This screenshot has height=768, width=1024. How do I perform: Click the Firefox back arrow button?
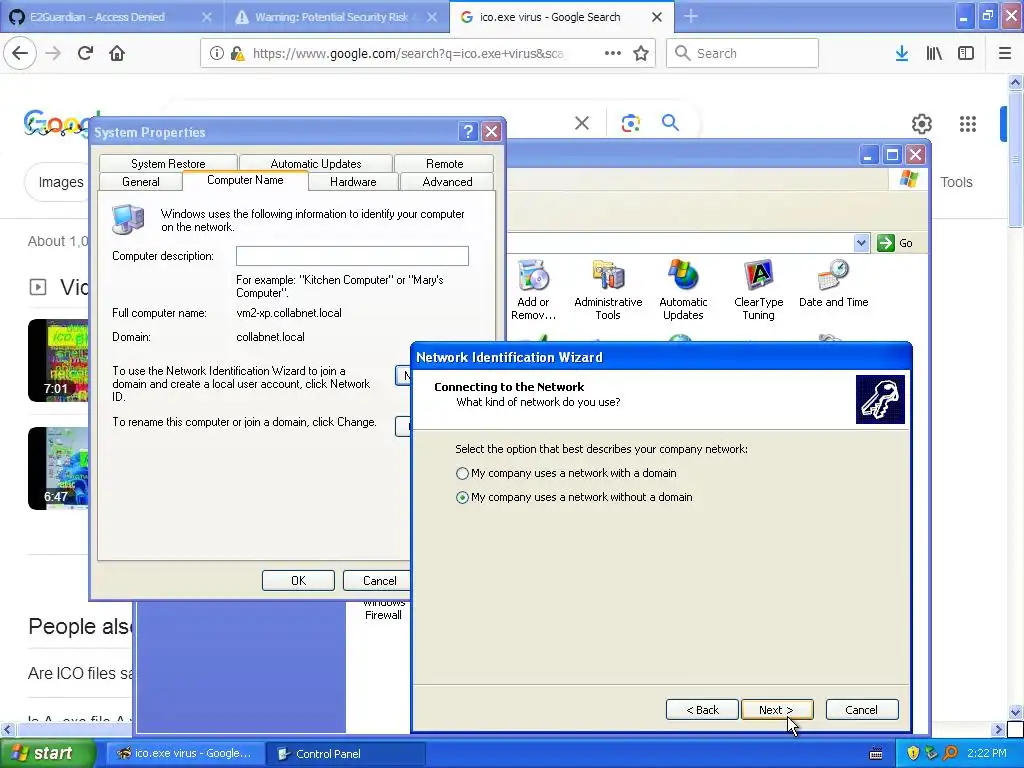pyautogui.click(x=20, y=53)
